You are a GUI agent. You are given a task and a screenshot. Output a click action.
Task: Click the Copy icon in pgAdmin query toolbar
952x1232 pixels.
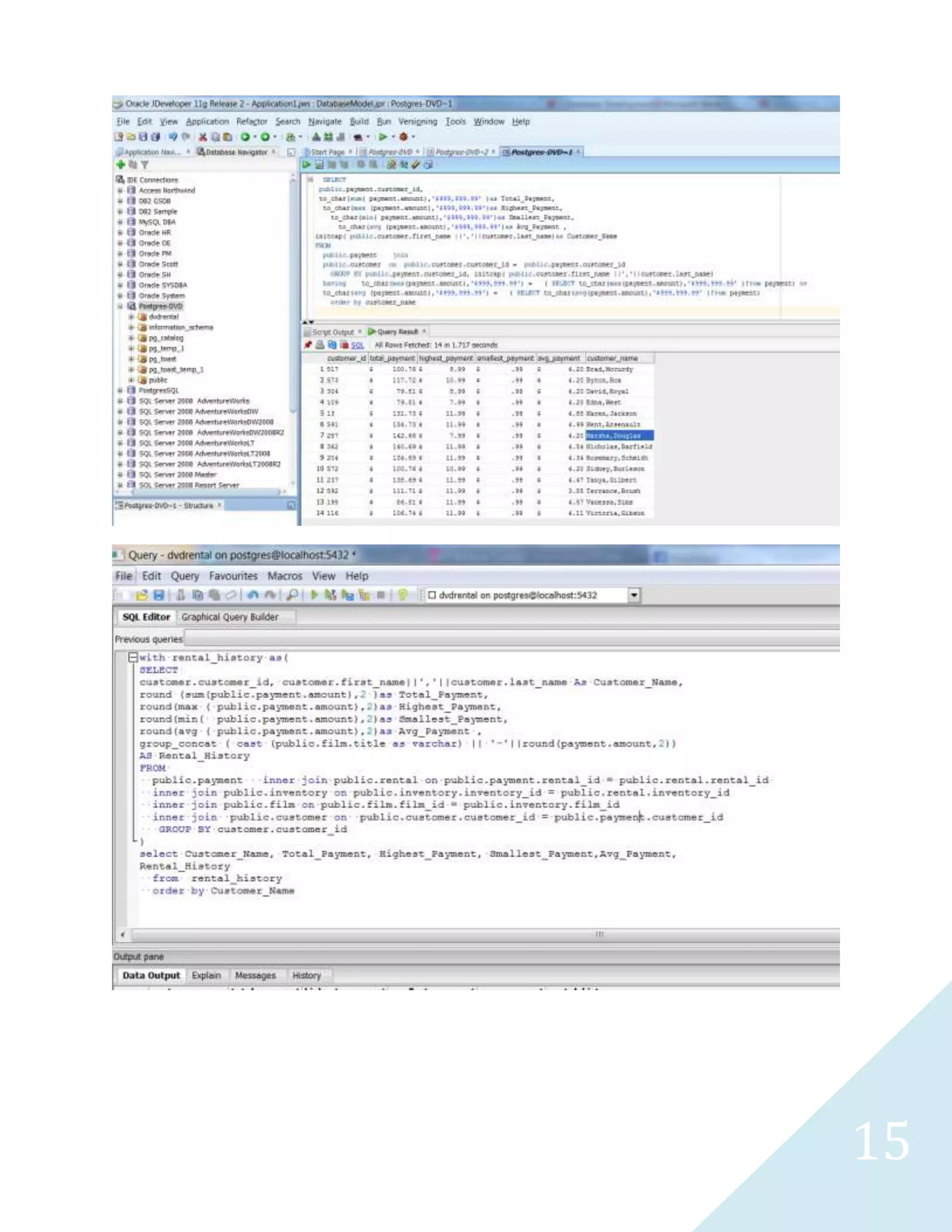(198, 595)
